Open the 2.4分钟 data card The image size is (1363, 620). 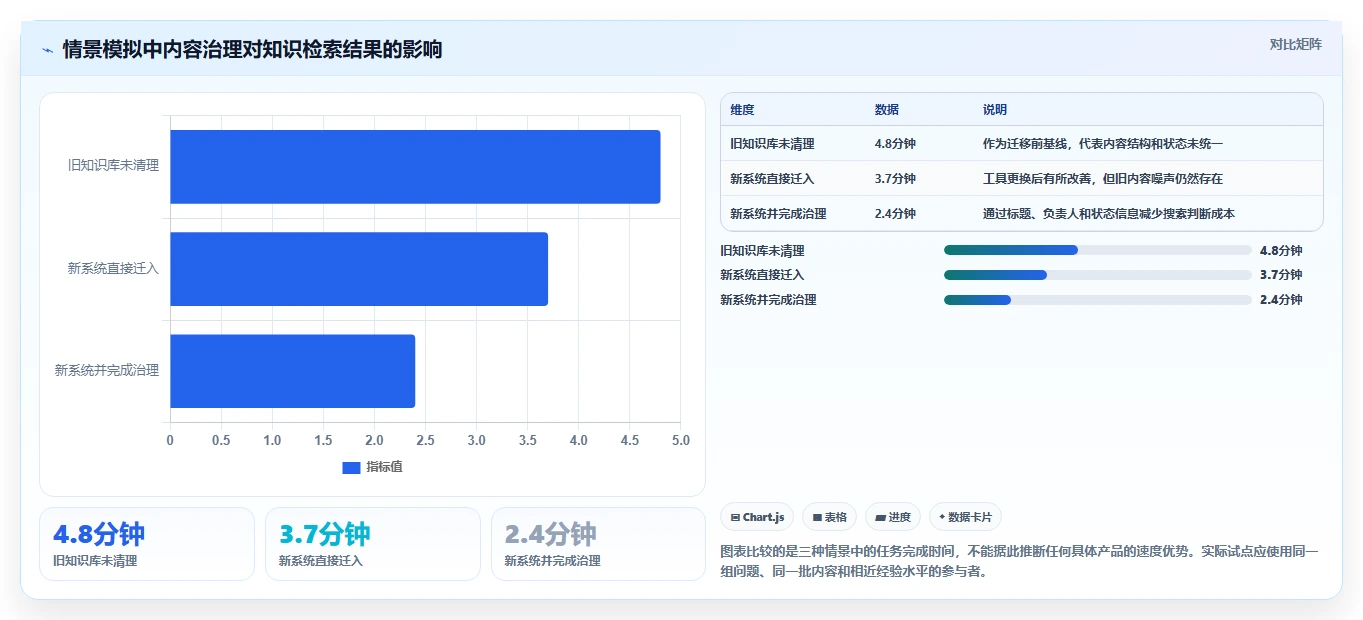(x=598, y=544)
